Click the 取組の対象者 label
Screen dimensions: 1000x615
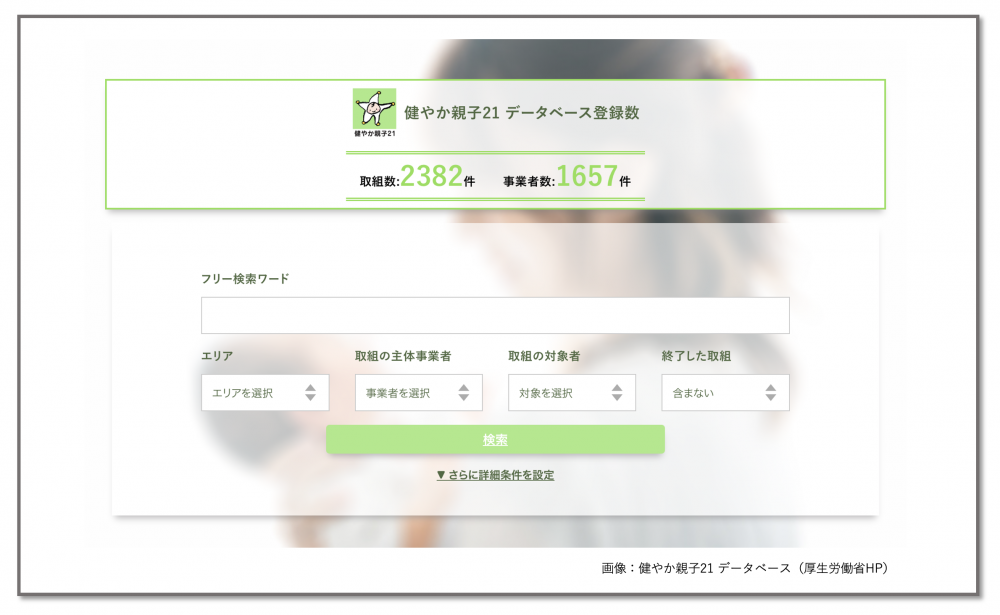(544, 356)
